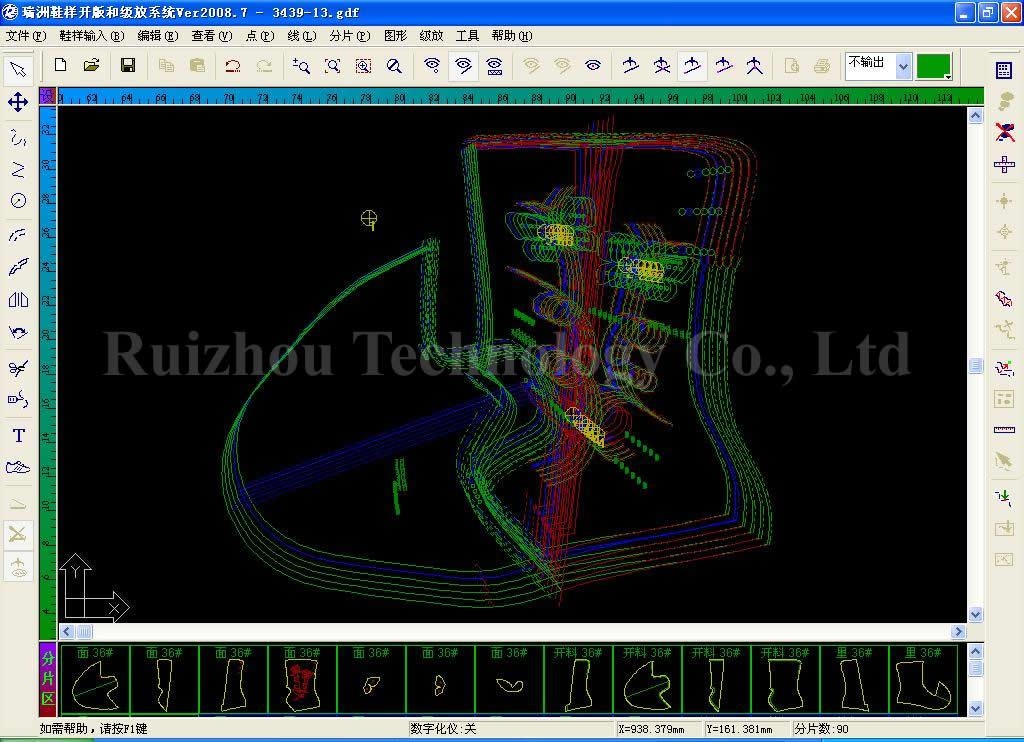Click the ruler icon in right toolbar
Viewport: 1024px width, 742px height.
click(x=1004, y=430)
